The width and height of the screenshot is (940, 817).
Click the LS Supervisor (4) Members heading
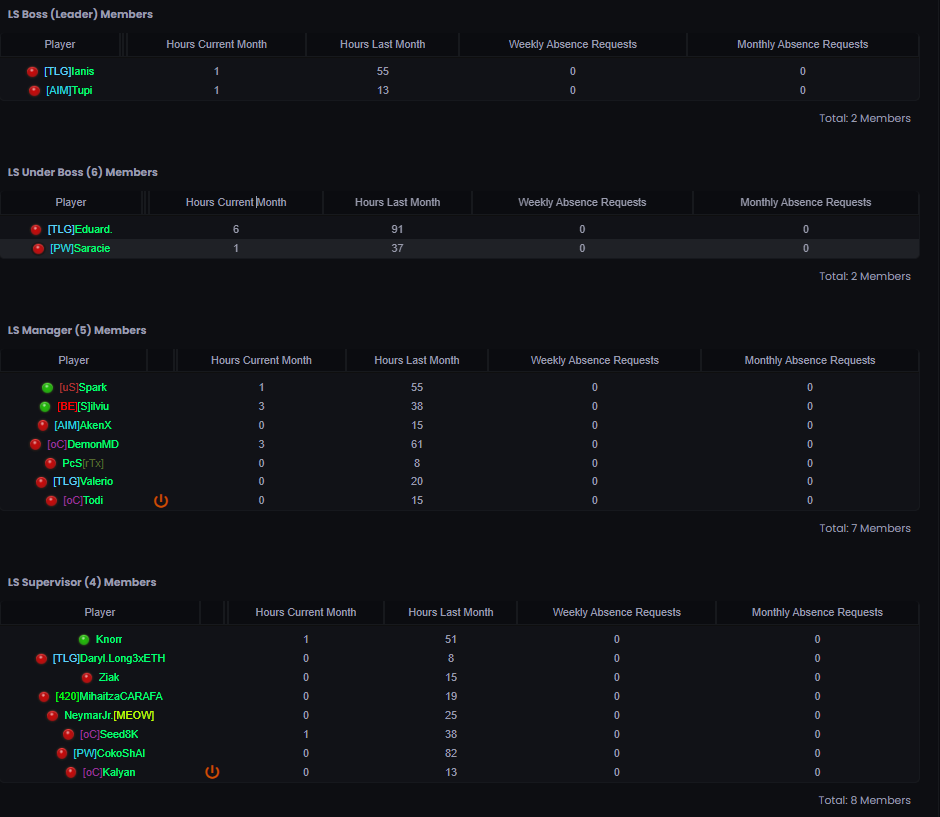82,582
